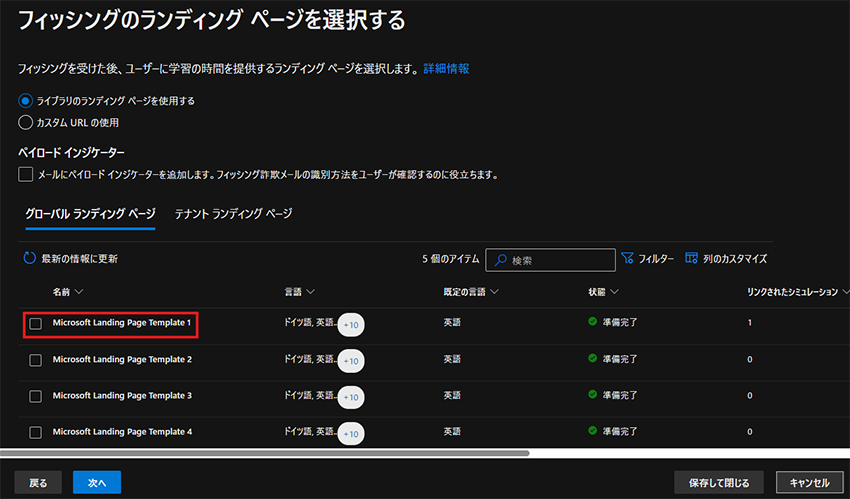Open the フィルター label
Image resolution: width=850 pixels, height=499 pixels.
tap(656, 259)
